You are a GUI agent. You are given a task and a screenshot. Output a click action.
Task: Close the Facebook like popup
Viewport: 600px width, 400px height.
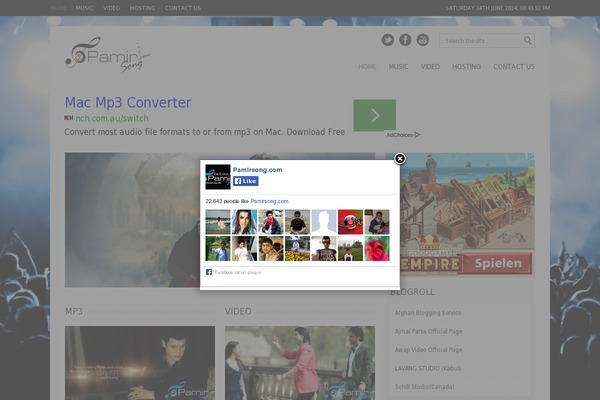tap(400, 158)
